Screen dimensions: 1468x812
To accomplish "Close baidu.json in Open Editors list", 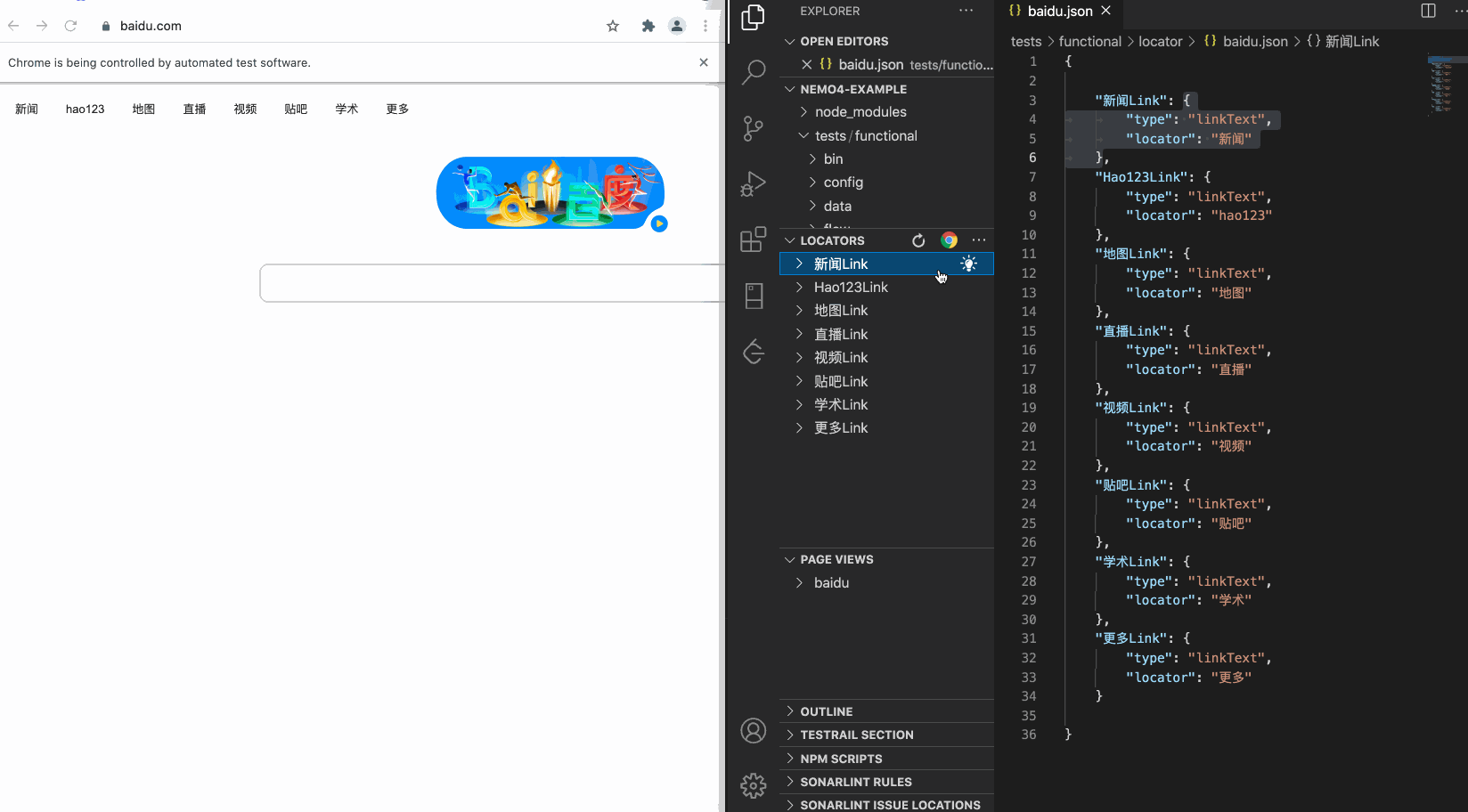I will click(x=806, y=64).
